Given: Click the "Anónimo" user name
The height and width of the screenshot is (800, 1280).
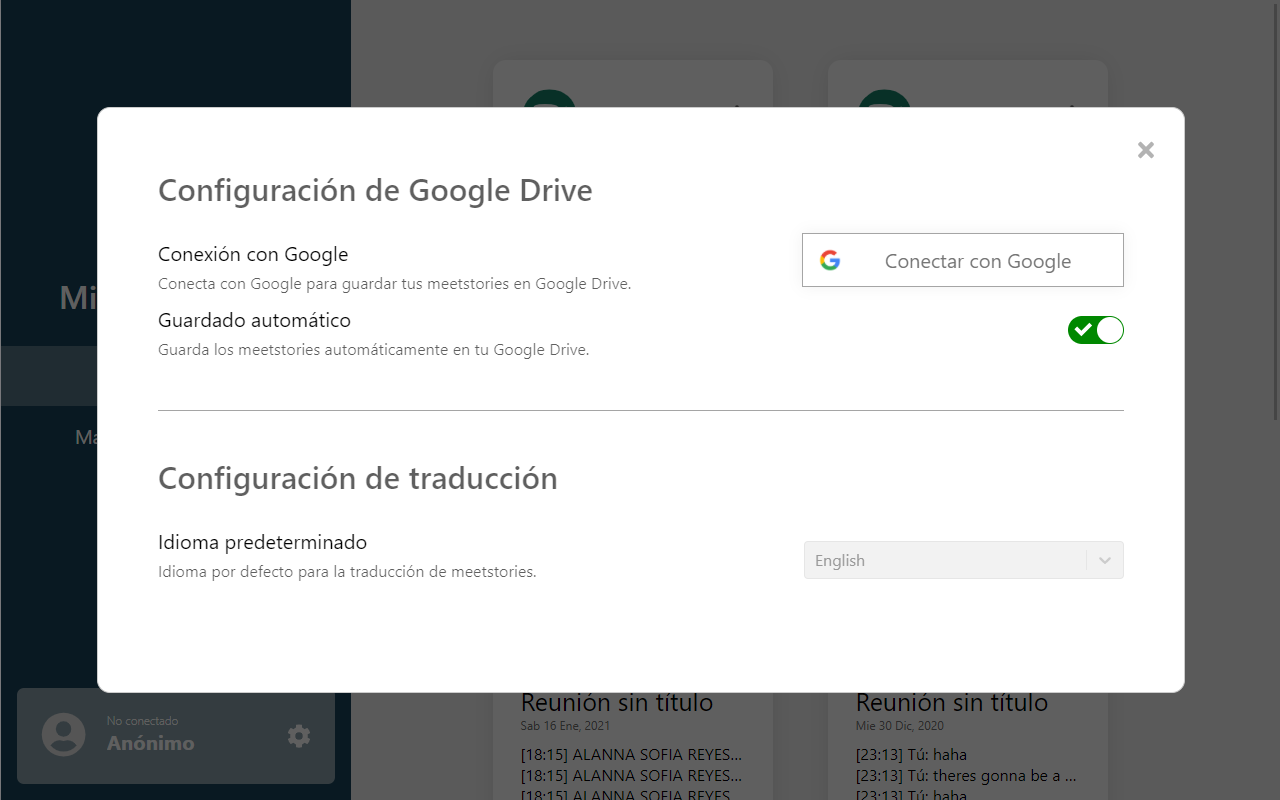Looking at the screenshot, I should 151,743.
